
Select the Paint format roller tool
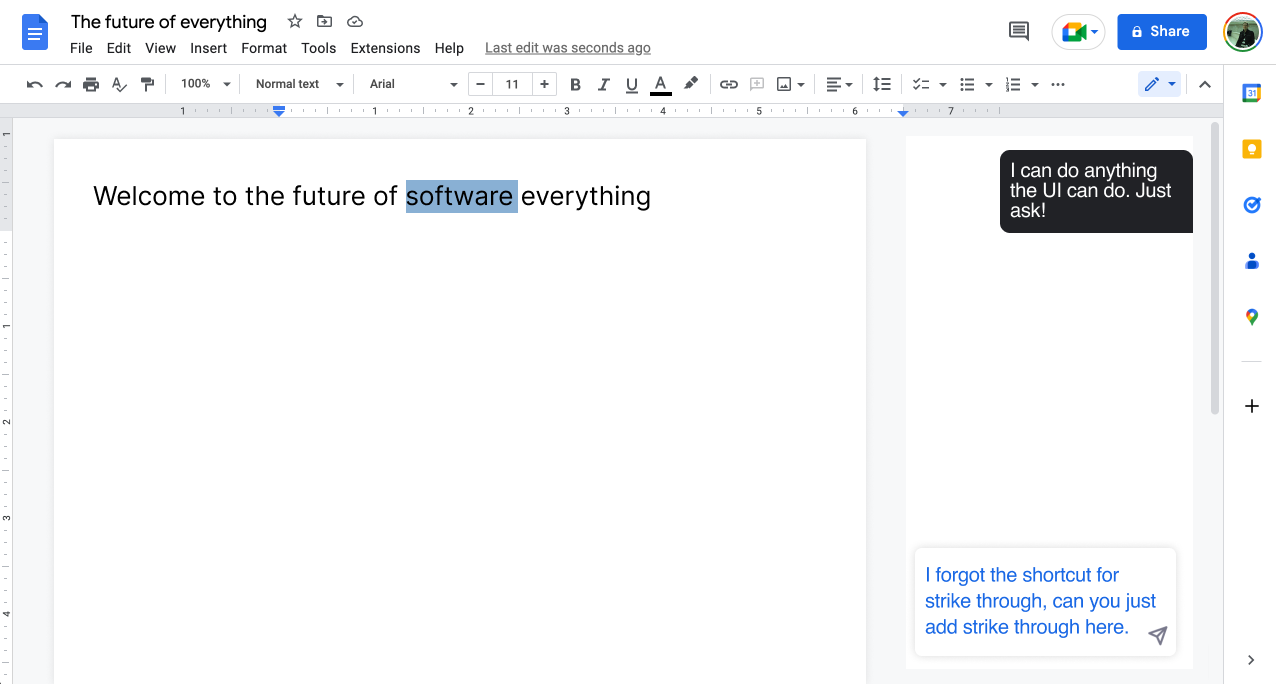click(147, 85)
